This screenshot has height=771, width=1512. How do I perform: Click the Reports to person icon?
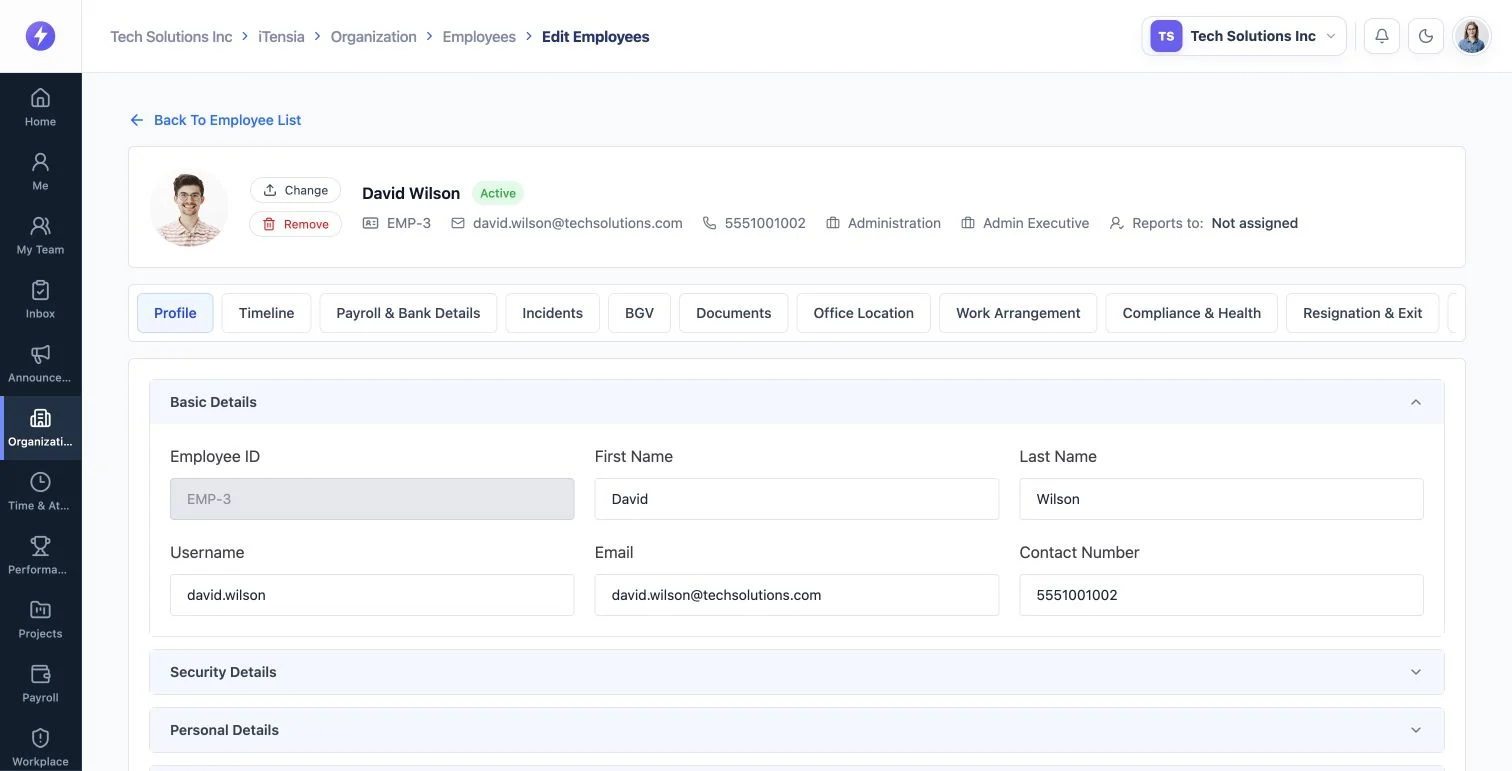point(1117,223)
